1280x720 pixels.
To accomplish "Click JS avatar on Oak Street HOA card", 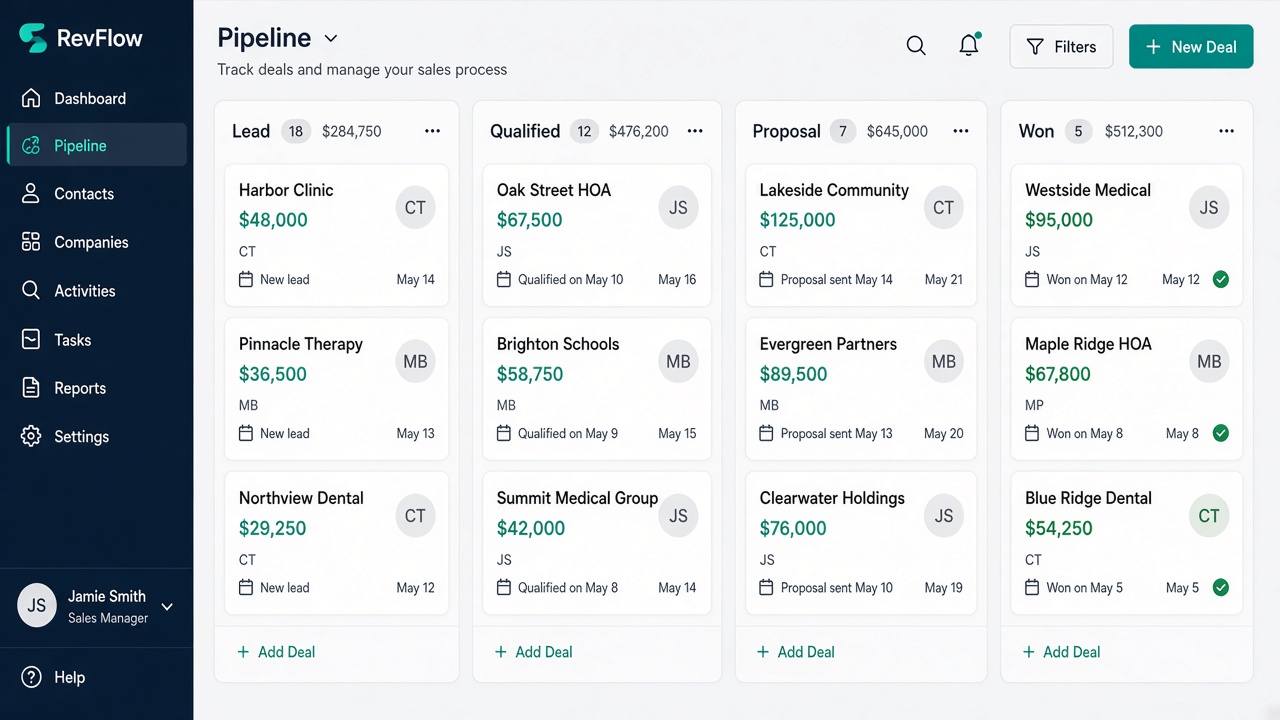I will tap(678, 208).
